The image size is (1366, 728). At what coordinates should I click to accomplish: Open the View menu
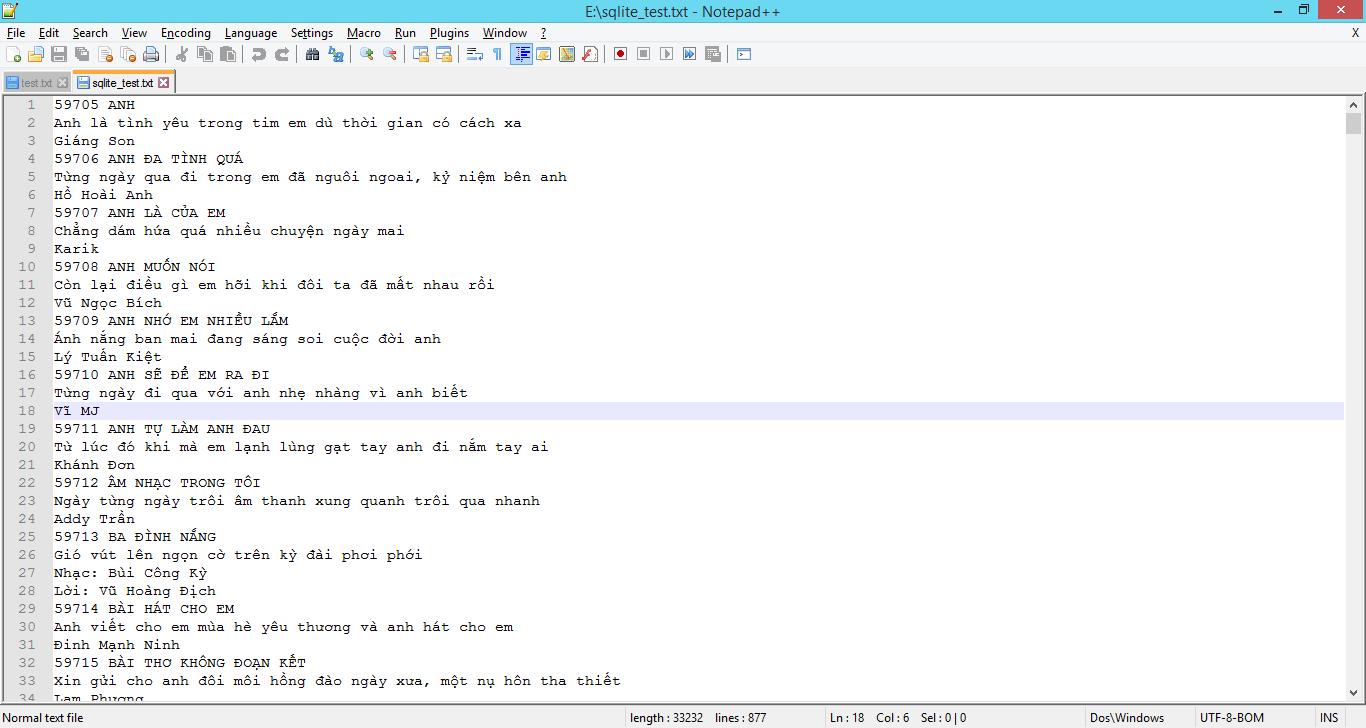[134, 33]
